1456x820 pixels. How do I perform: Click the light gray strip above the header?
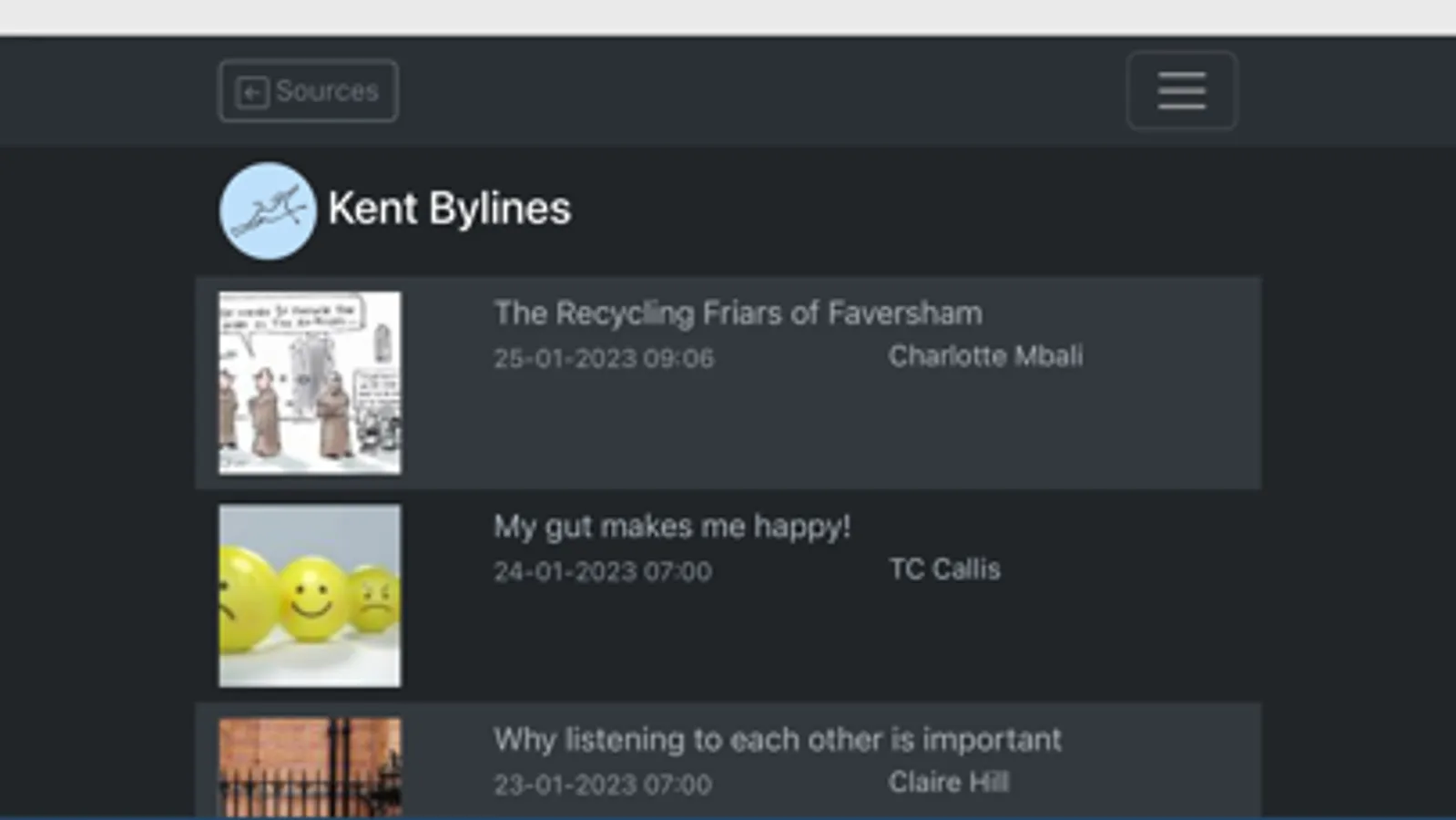click(728, 17)
